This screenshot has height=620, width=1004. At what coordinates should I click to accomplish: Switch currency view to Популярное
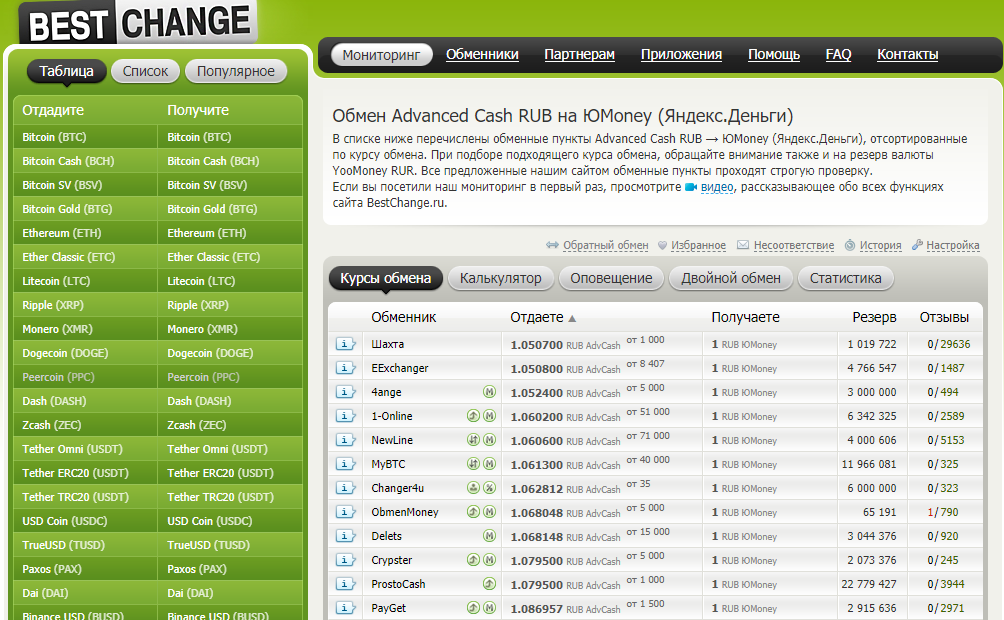pyautogui.click(x=236, y=71)
